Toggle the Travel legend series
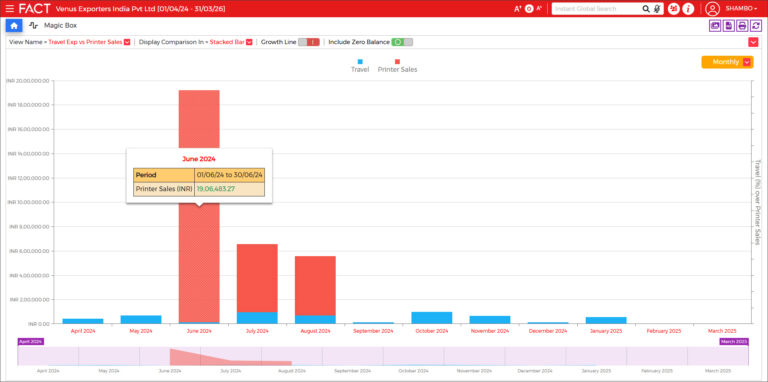This screenshot has width=768, height=382. pyautogui.click(x=360, y=66)
